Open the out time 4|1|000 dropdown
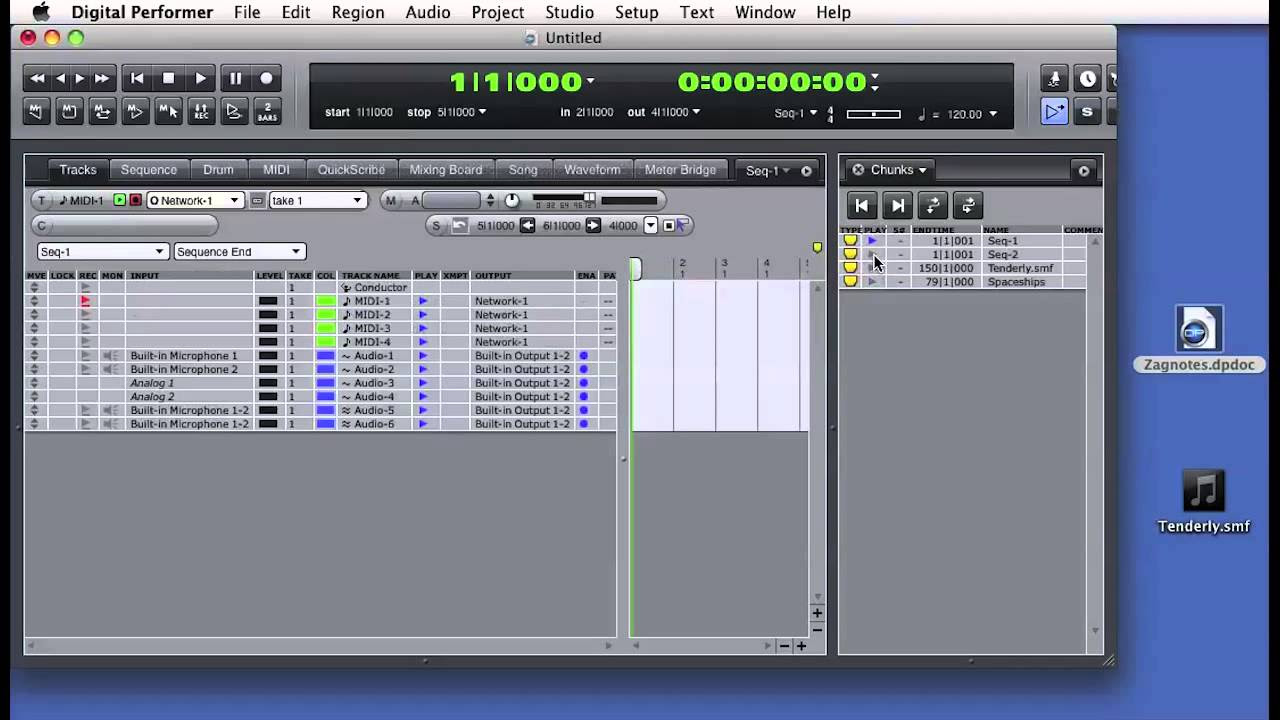 pos(696,112)
